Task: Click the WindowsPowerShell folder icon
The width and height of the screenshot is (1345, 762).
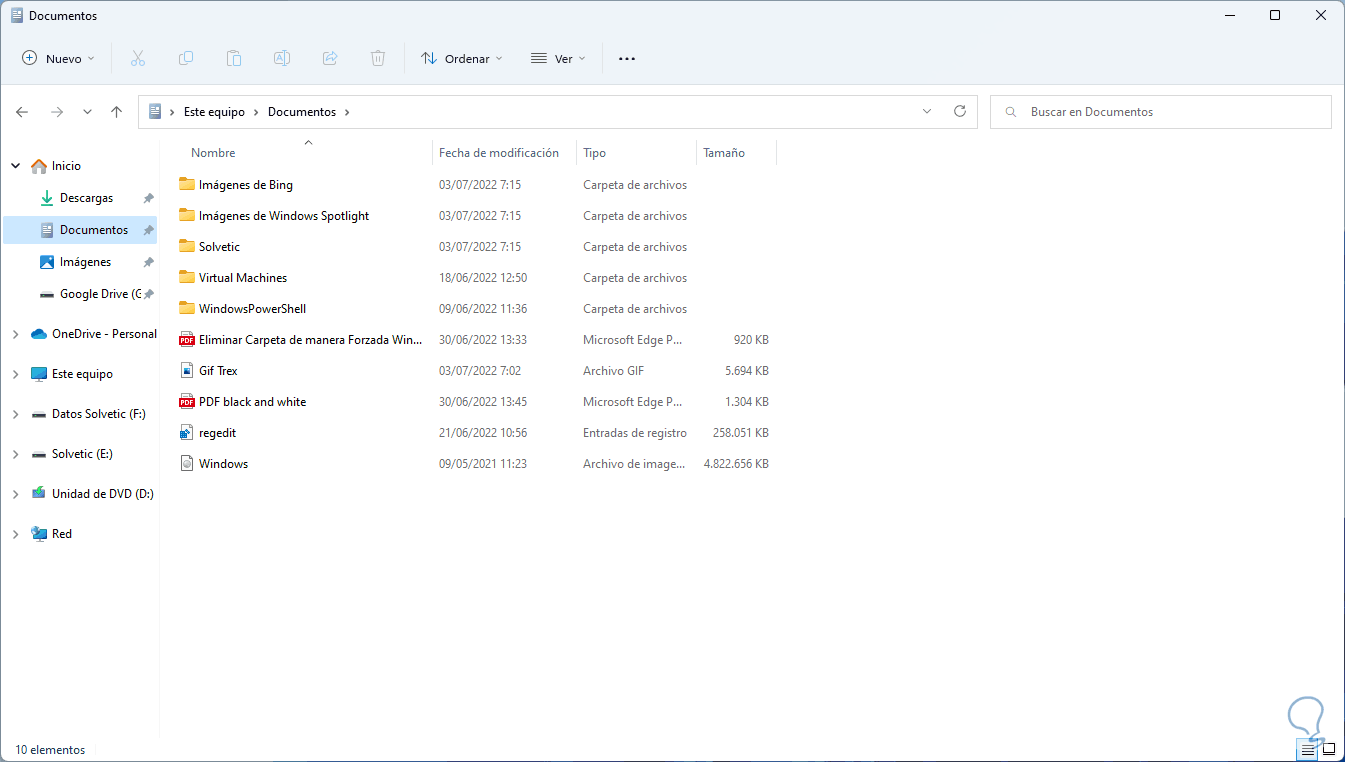Action: click(186, 309)
